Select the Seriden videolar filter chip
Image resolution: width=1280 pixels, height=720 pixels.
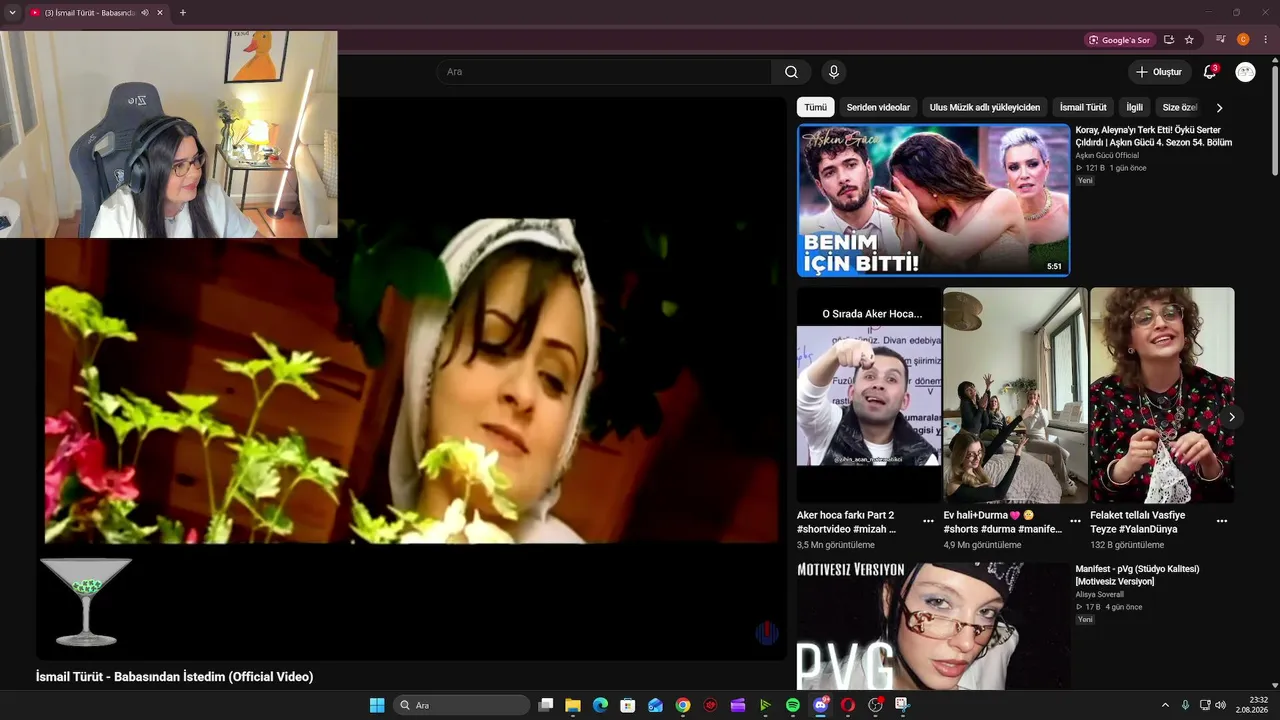tap(878, 107)
